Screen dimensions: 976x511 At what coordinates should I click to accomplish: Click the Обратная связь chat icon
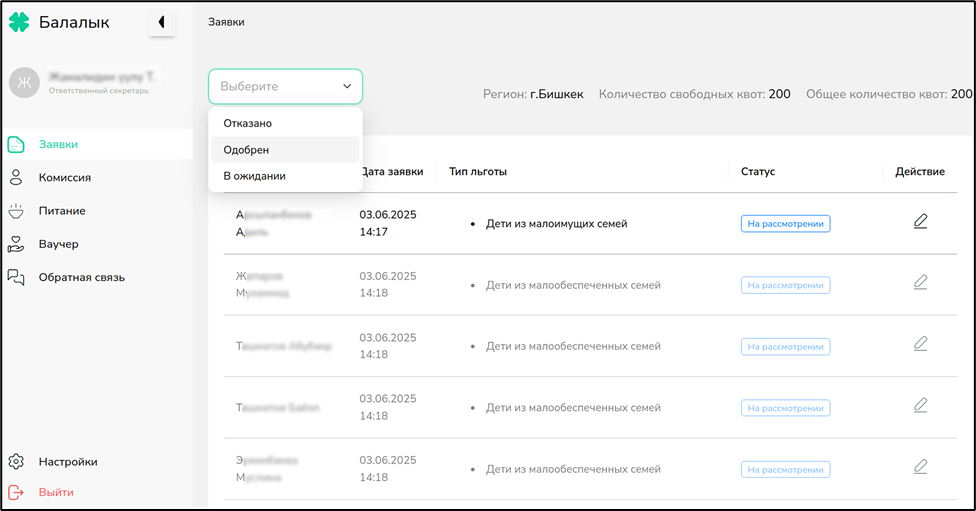16,278
